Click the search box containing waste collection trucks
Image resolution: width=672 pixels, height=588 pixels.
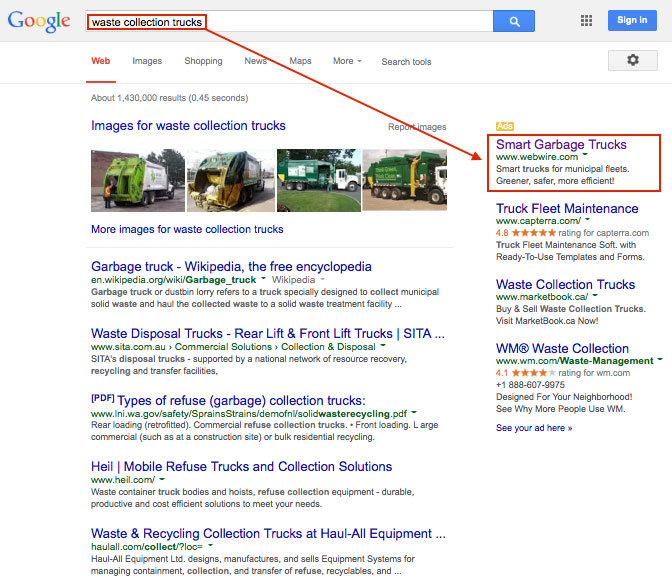point(289,21)
